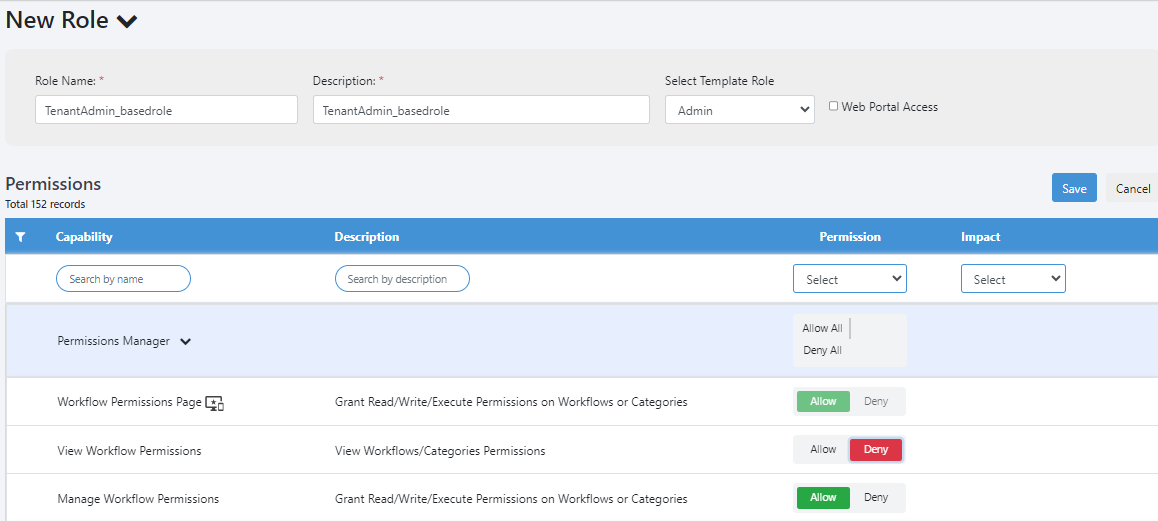Set Manage Workflow Permissions to Deny
The width and height of the screenshot is (1158, 521).
pyautogui.click(x=876, y=497)
